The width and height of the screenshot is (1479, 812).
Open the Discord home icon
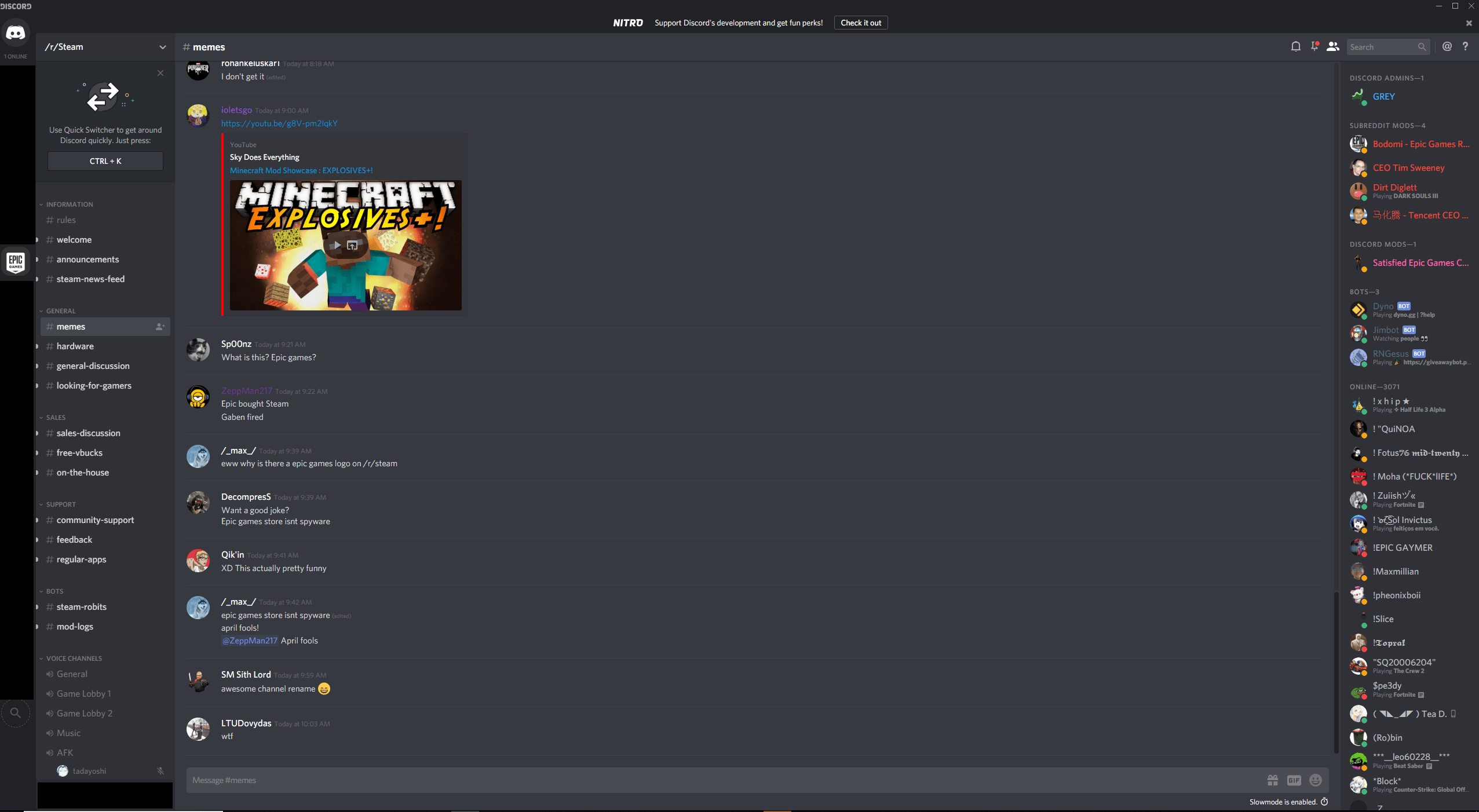click(16, 32)
